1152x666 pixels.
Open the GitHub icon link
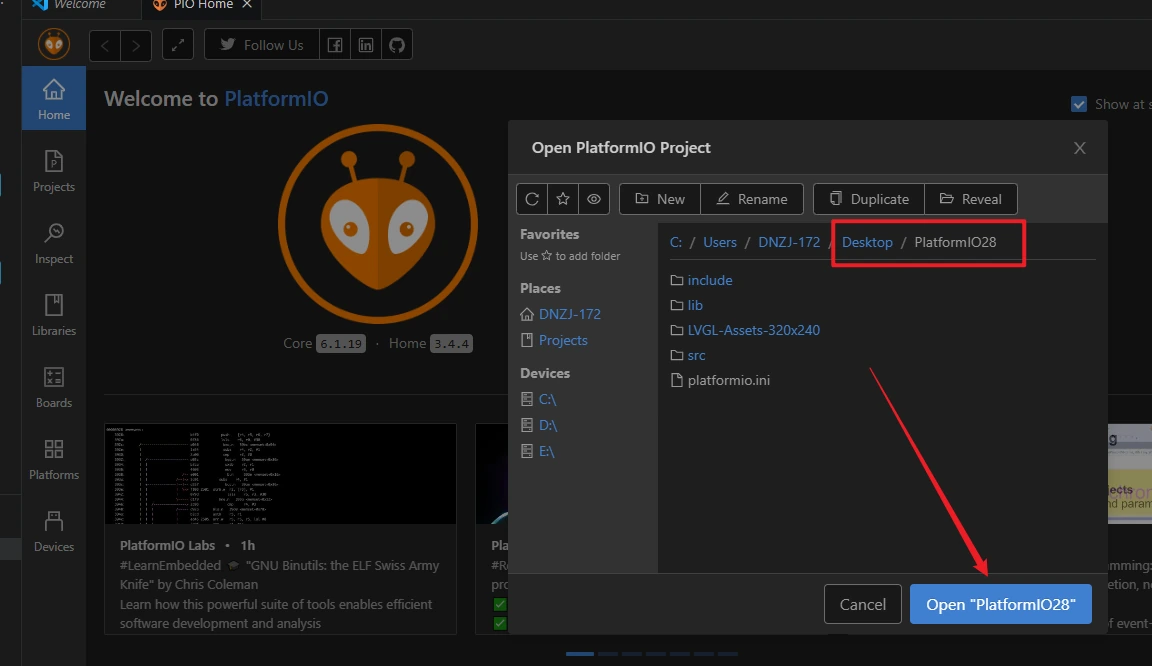(397, 45)
